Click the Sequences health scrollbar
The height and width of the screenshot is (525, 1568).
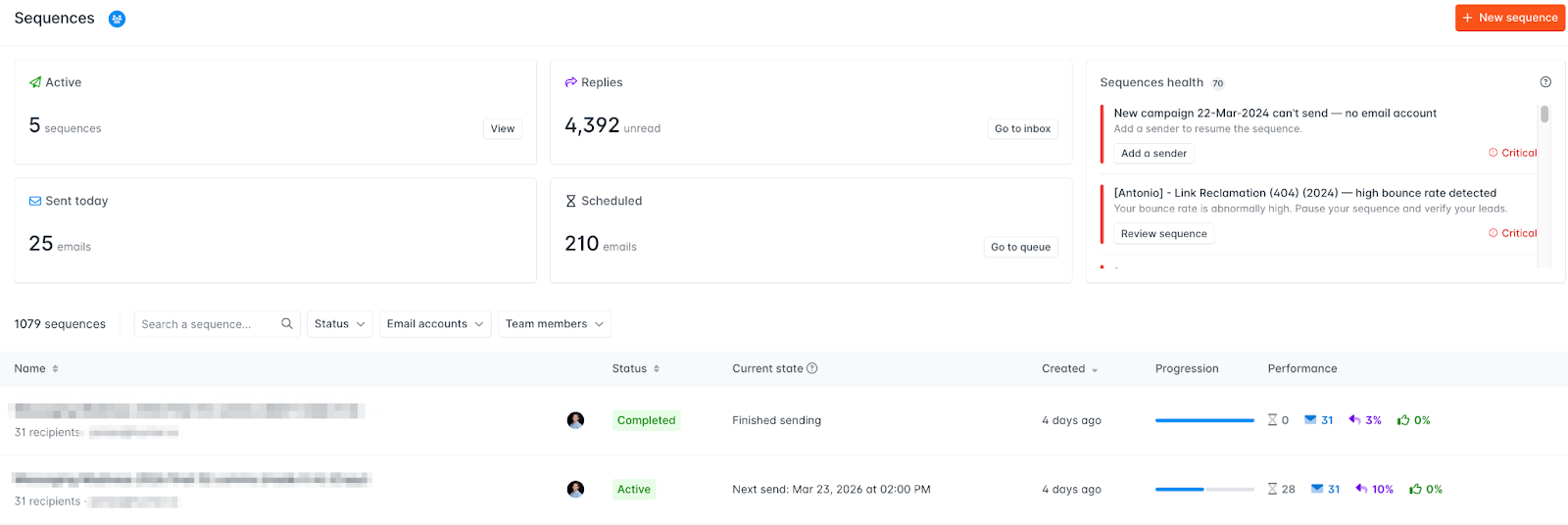(1544, 114)
